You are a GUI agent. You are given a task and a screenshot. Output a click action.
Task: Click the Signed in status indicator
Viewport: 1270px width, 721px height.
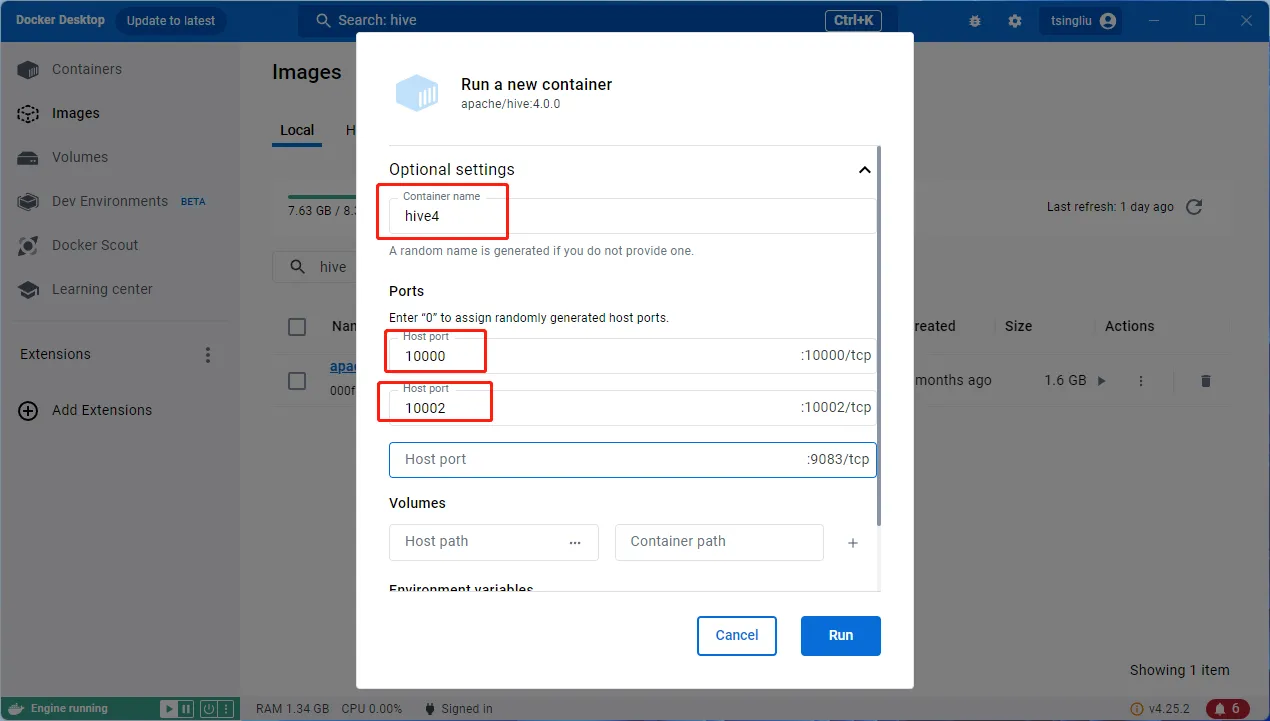coord(459,709)
